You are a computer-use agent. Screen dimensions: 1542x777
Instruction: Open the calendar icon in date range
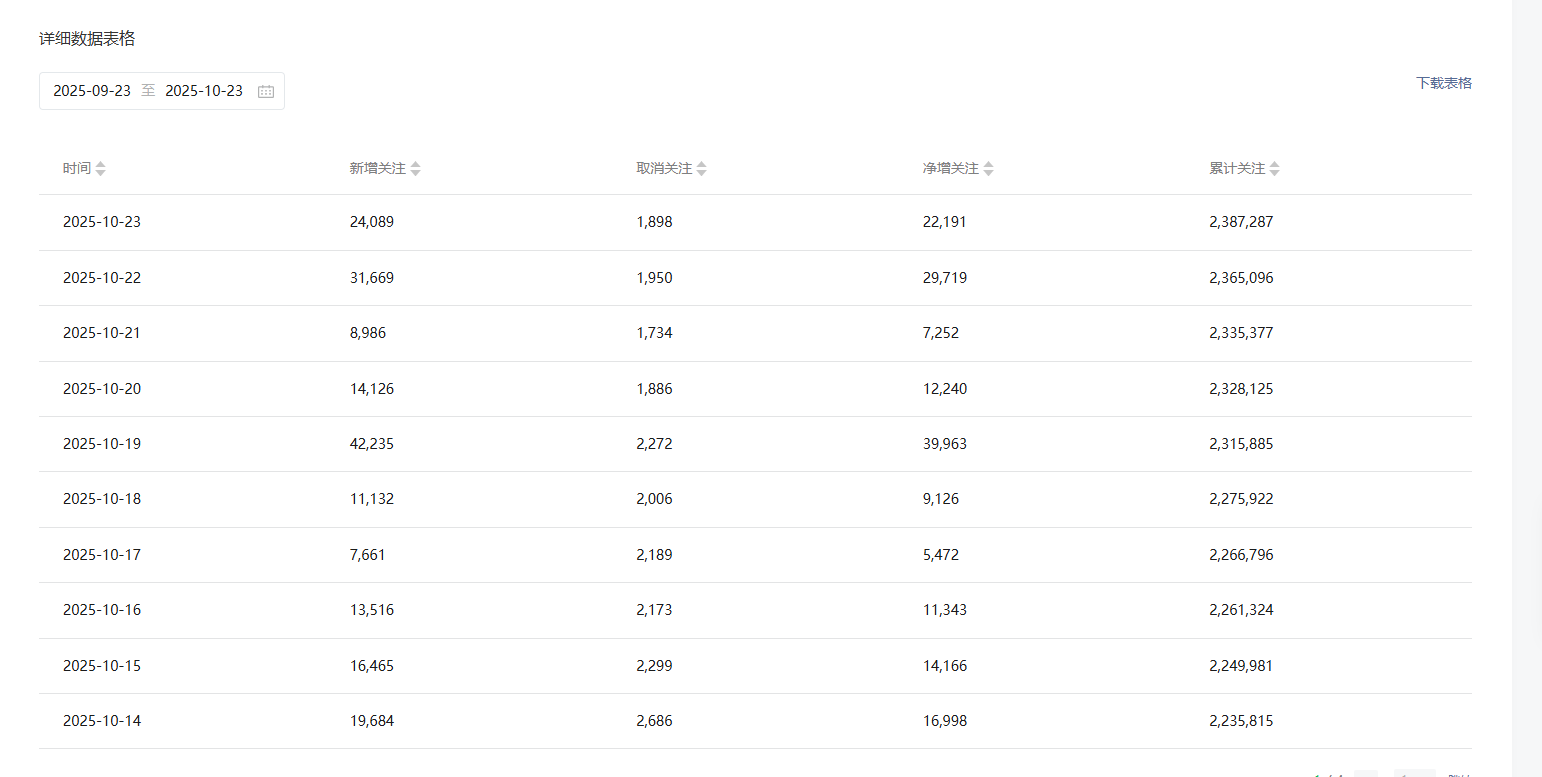[266, 91]
